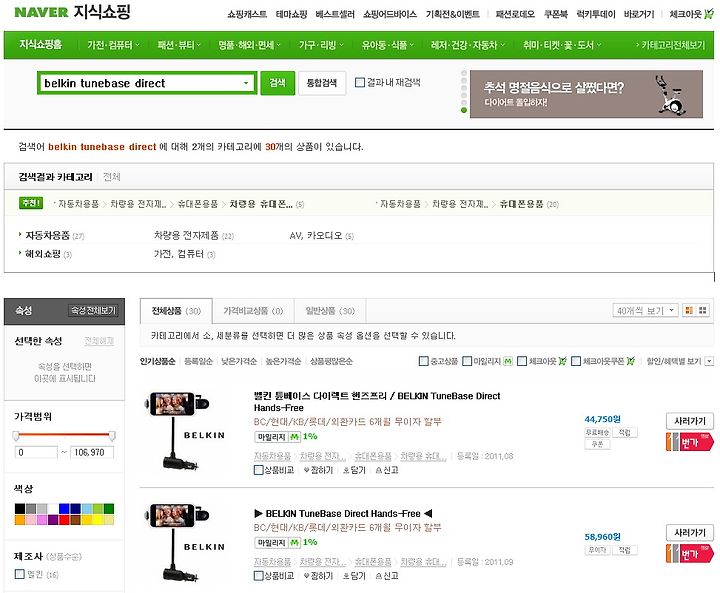Open 40개씩 보기 items-per-page dropdown
The image size is (720, 593).
645,311
